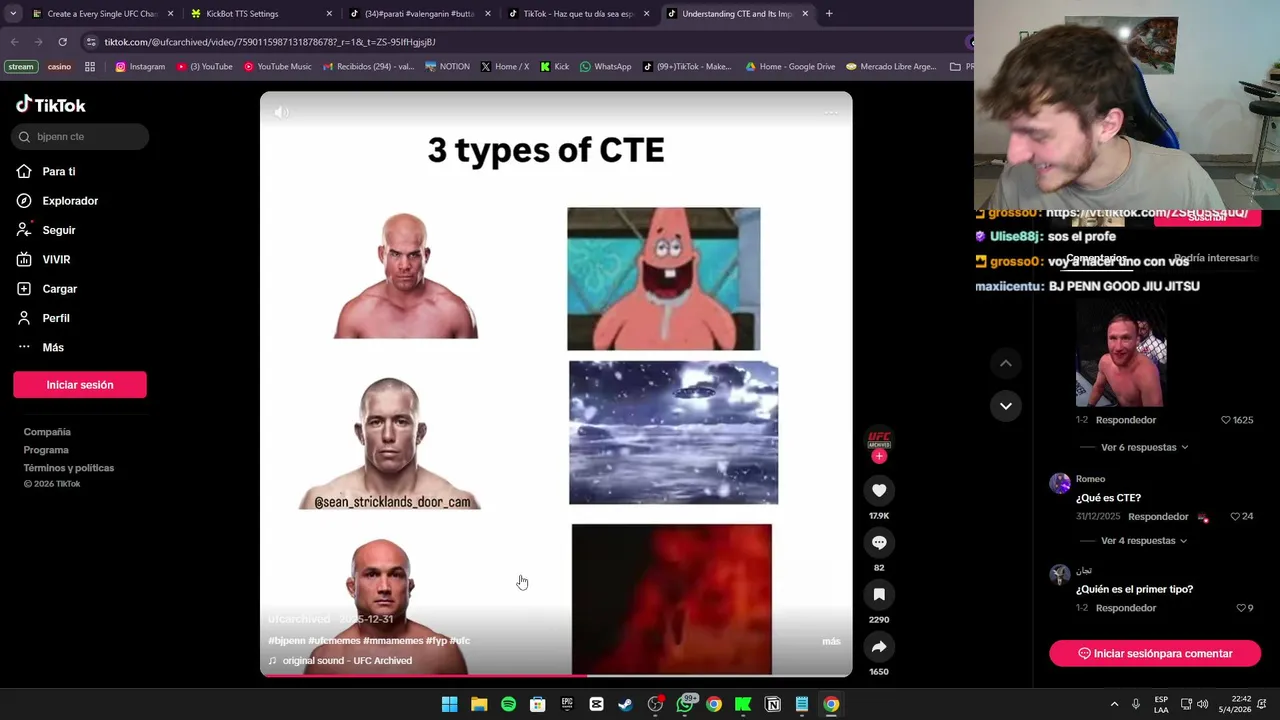This screenshot has height=720, width=1280.
Task: Search box containing 'bjpenn cte'
Action: (x=80, y=136)
